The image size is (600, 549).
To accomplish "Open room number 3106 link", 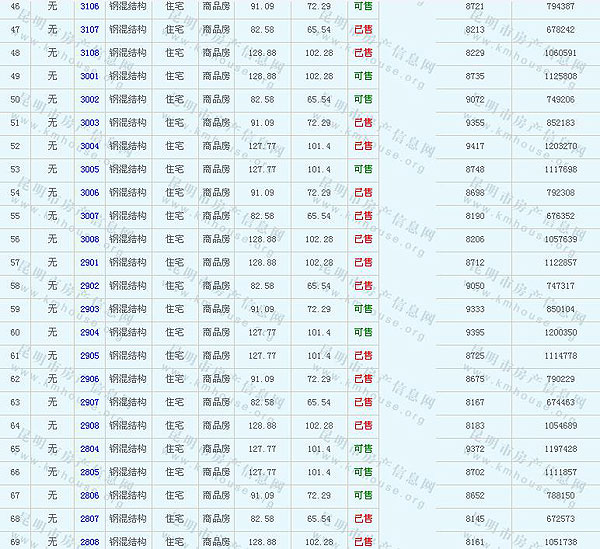I will point(89,7).
